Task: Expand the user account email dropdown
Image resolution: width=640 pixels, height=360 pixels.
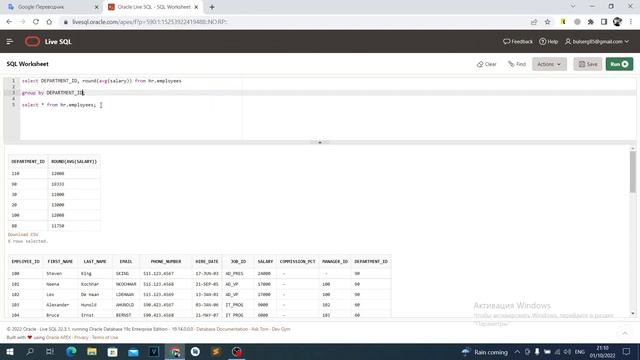Action: pyautogui.click(x=597, y=42)
